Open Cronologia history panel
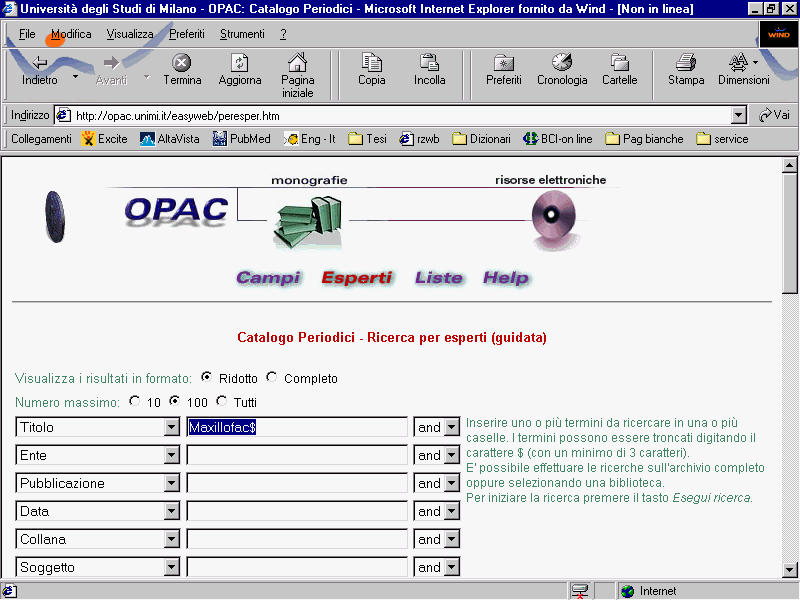Viewport: 800px width, 600px height. pyautogui.click(x=562, y=63)
